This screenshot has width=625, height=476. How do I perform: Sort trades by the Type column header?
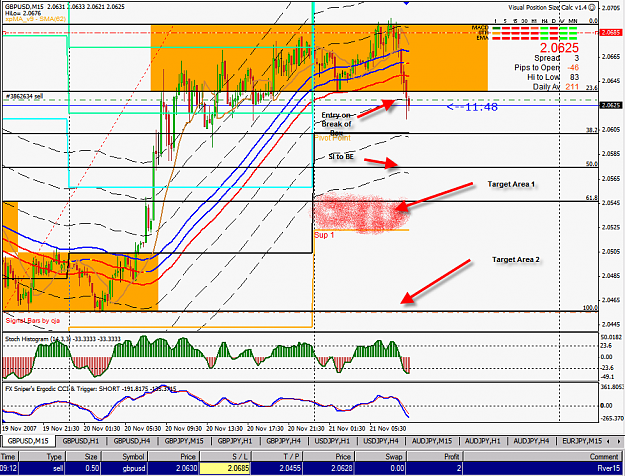41,456
